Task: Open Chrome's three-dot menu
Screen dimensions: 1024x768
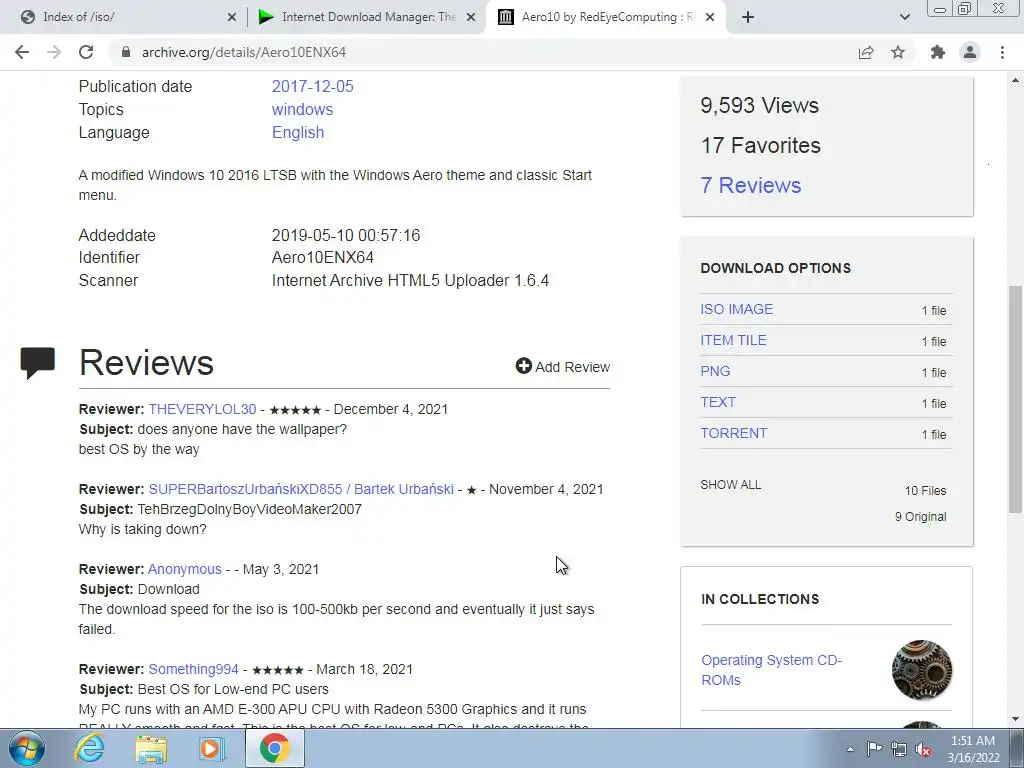Action: pyautogui.click(x=1002, y=52)
